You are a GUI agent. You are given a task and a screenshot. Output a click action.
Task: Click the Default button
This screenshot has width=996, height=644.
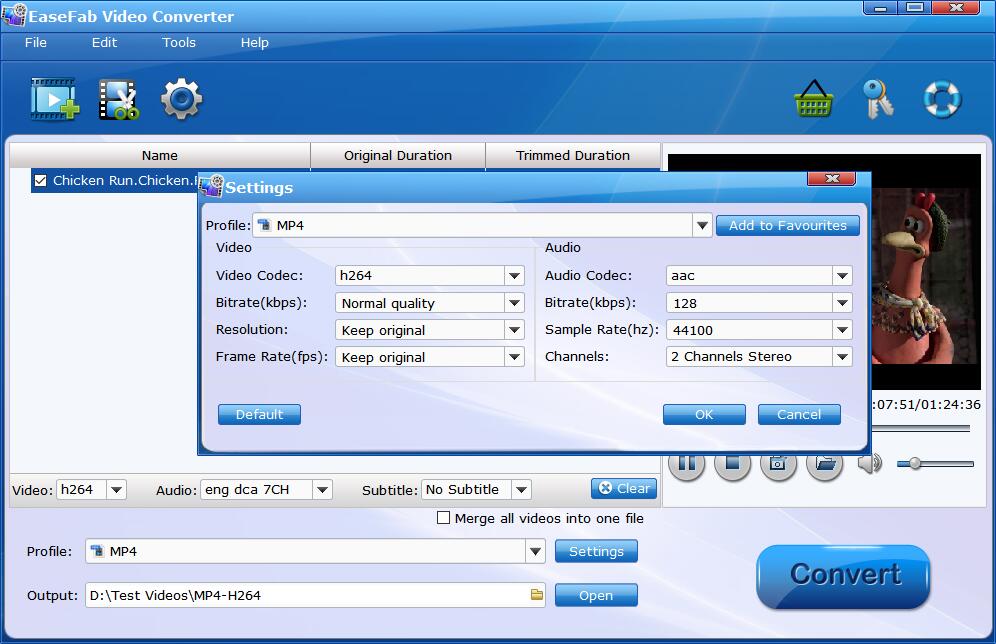point(259,415)
